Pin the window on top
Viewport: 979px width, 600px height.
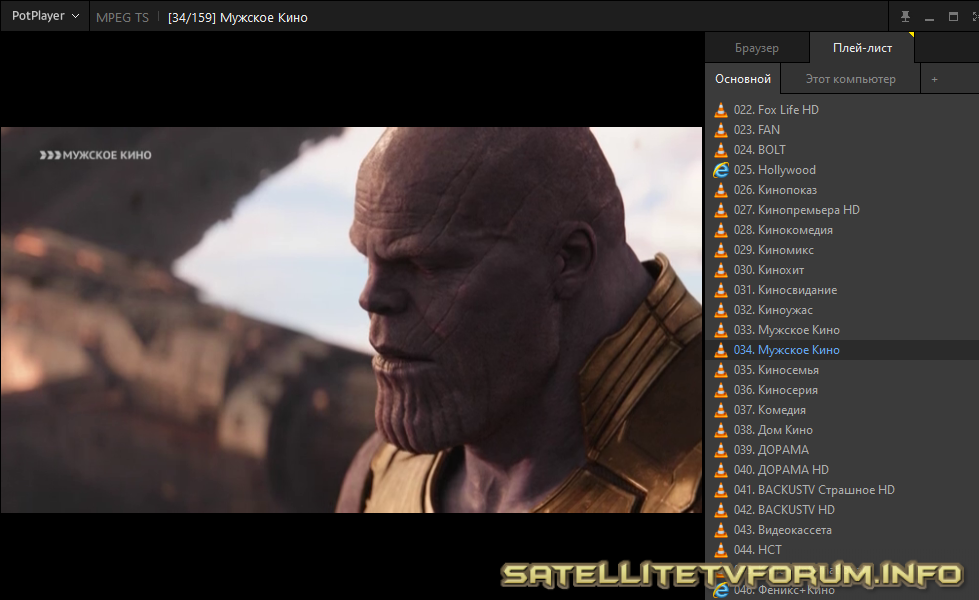tap(905, 17)
